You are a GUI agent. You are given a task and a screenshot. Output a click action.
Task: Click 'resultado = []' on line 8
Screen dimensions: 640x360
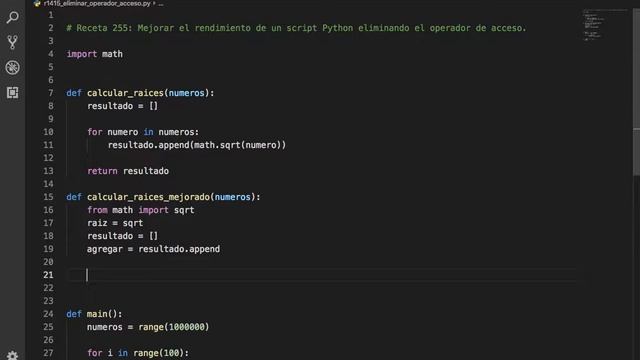click(122, 106)
